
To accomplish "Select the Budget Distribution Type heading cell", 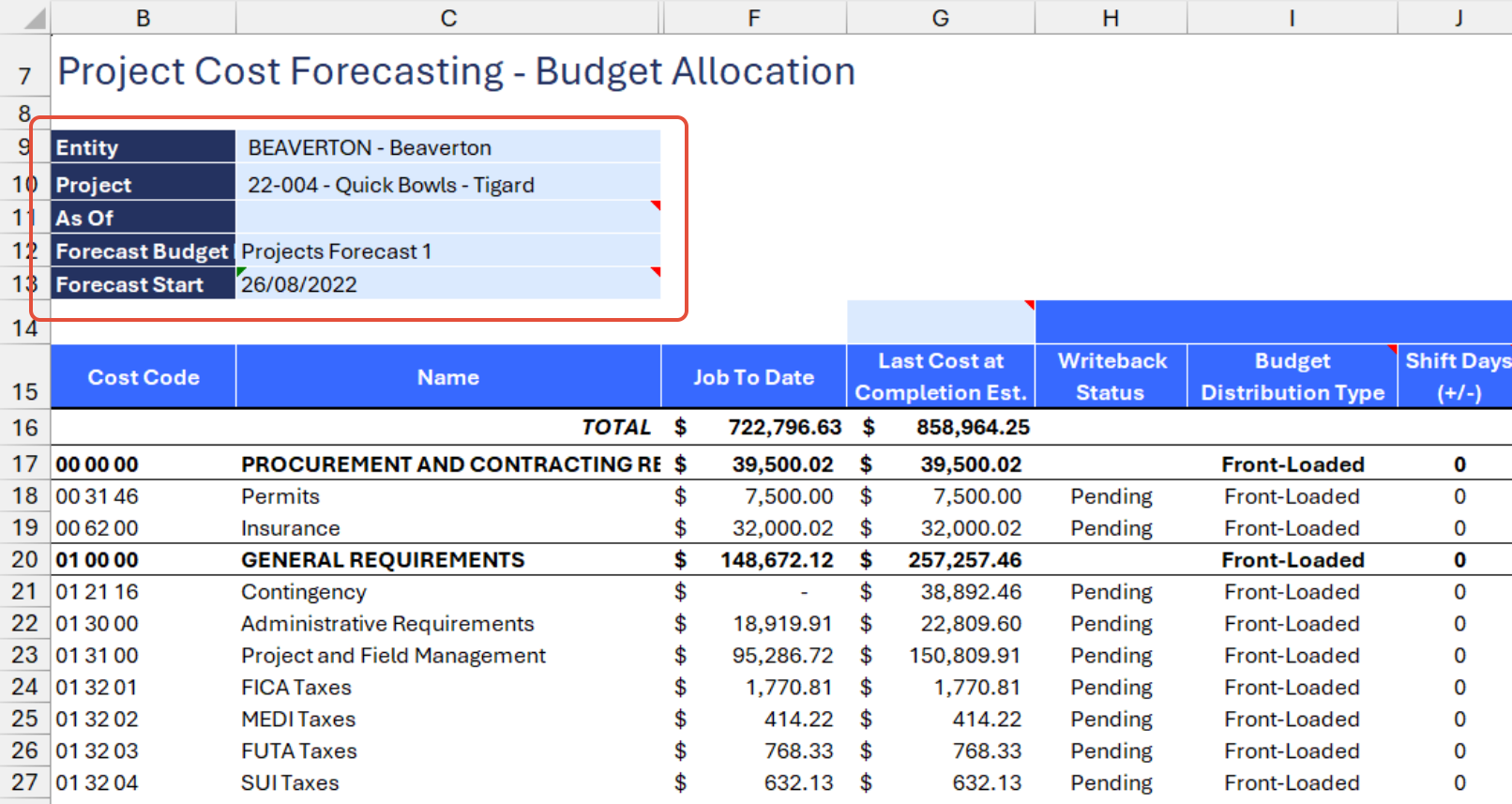I will click(1292, 377).
